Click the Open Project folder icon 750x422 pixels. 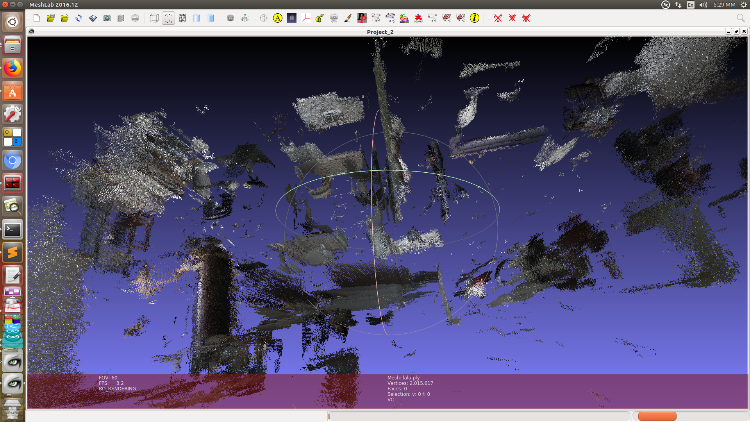[50, 18]
